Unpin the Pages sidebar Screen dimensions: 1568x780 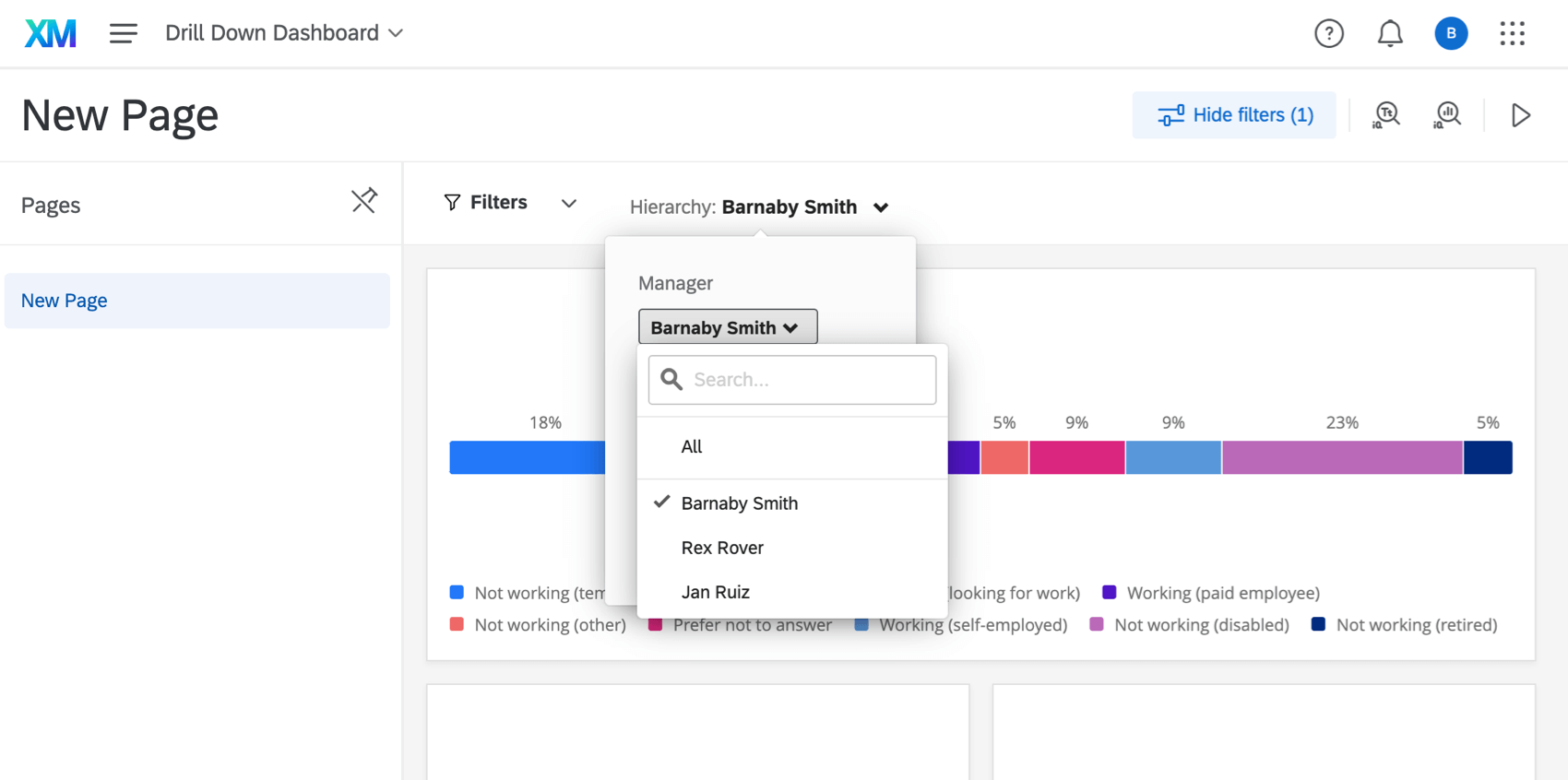pyautogui.click(x=364, y=200)
